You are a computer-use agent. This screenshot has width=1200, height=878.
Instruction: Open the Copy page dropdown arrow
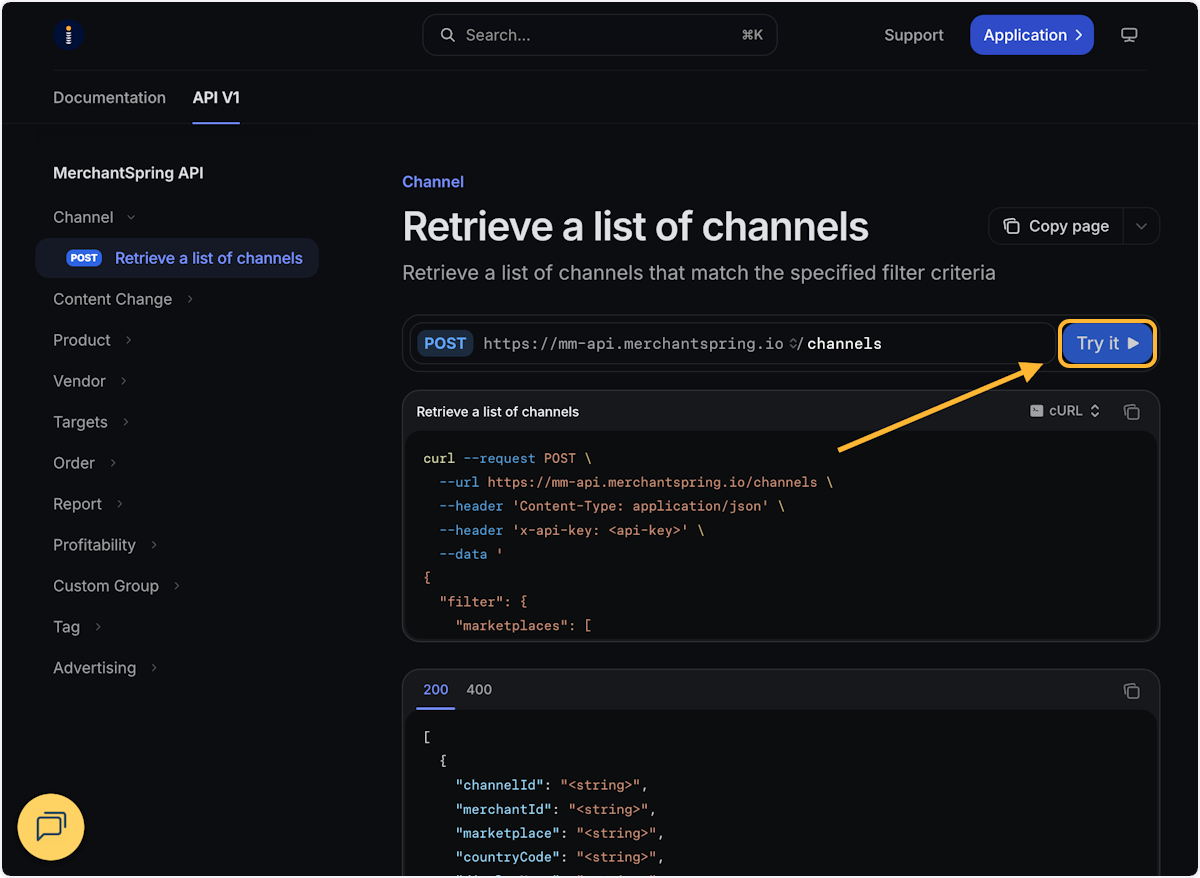point(1141,226)
